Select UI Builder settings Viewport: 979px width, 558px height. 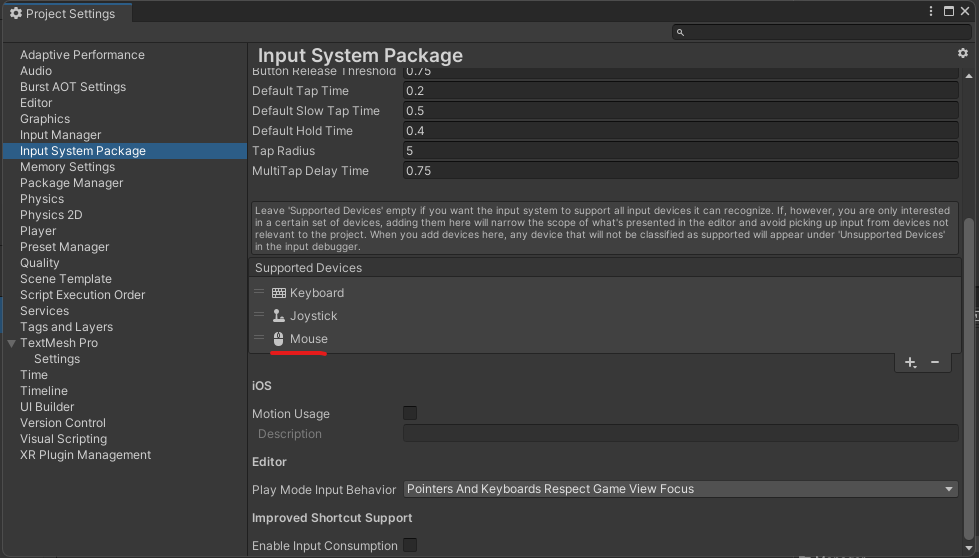coord(47,407)
